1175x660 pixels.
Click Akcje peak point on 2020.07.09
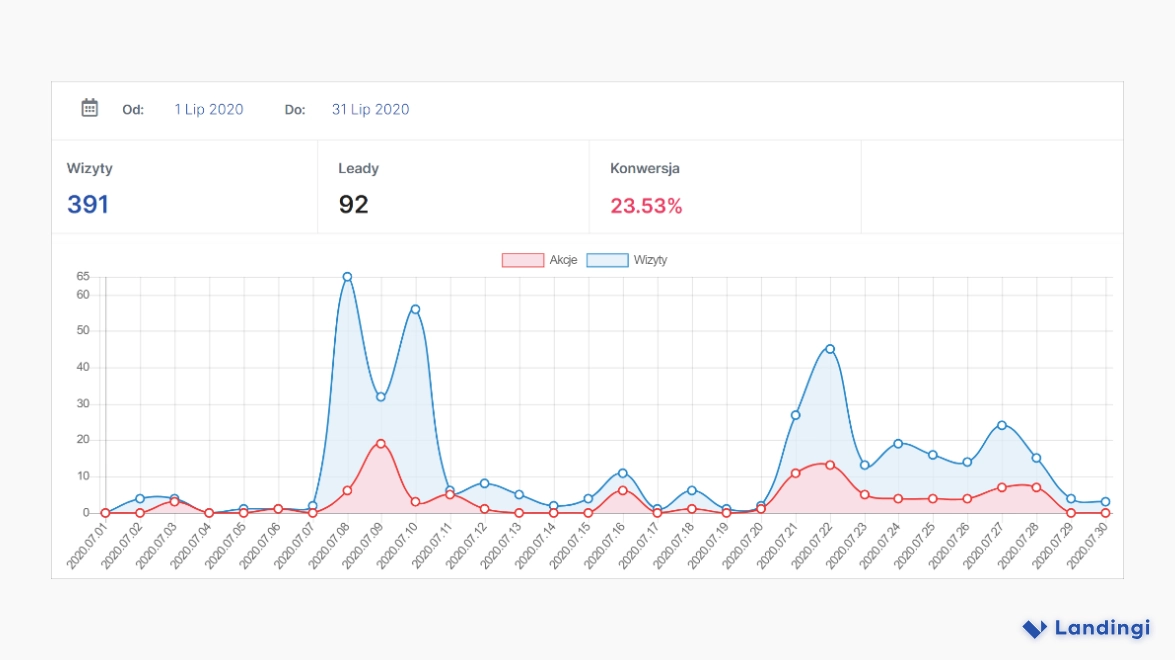tap(381, 443)
